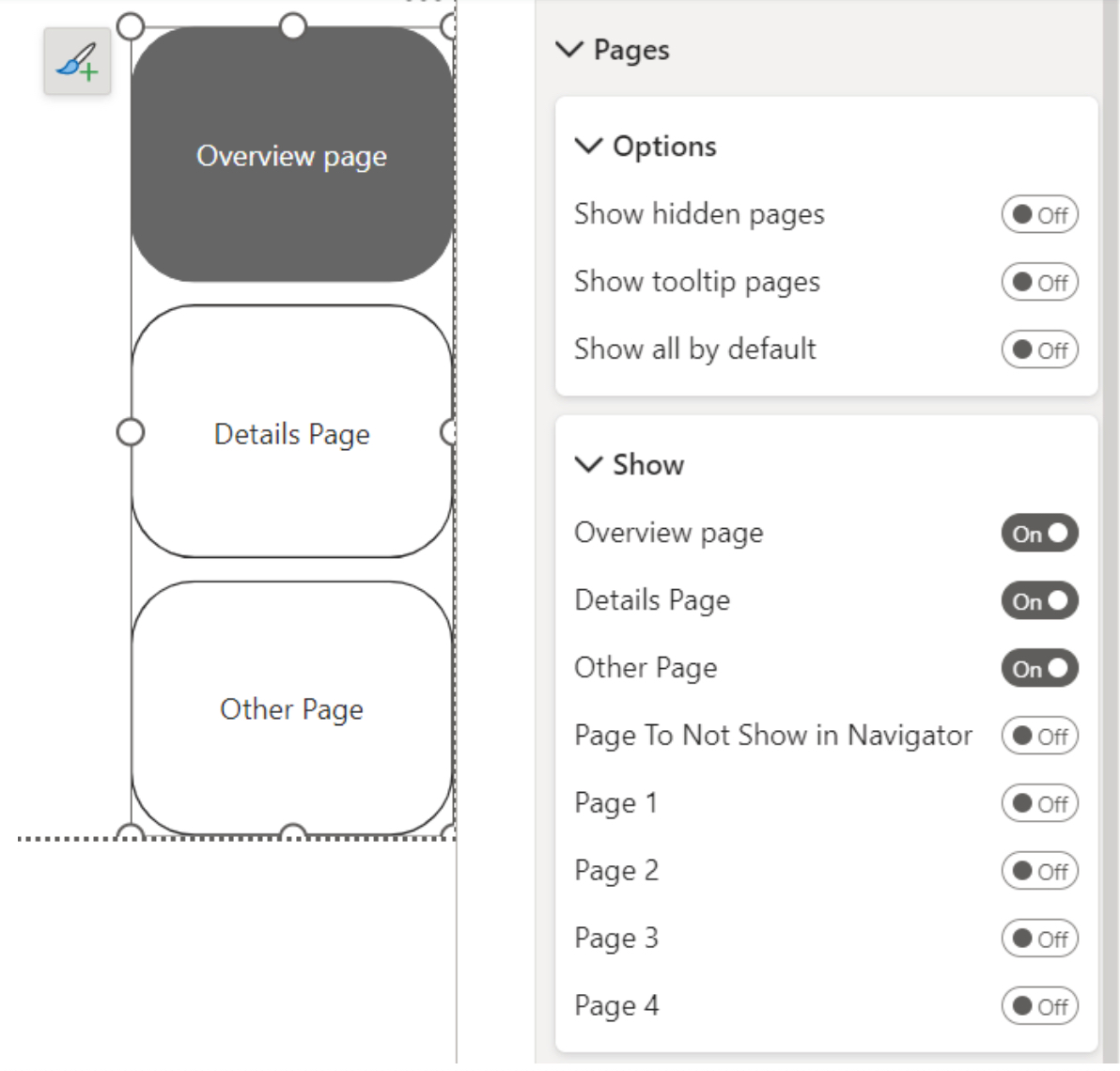
Task: Click the Other Page navigator button
Action: click(x=292, y=707)
